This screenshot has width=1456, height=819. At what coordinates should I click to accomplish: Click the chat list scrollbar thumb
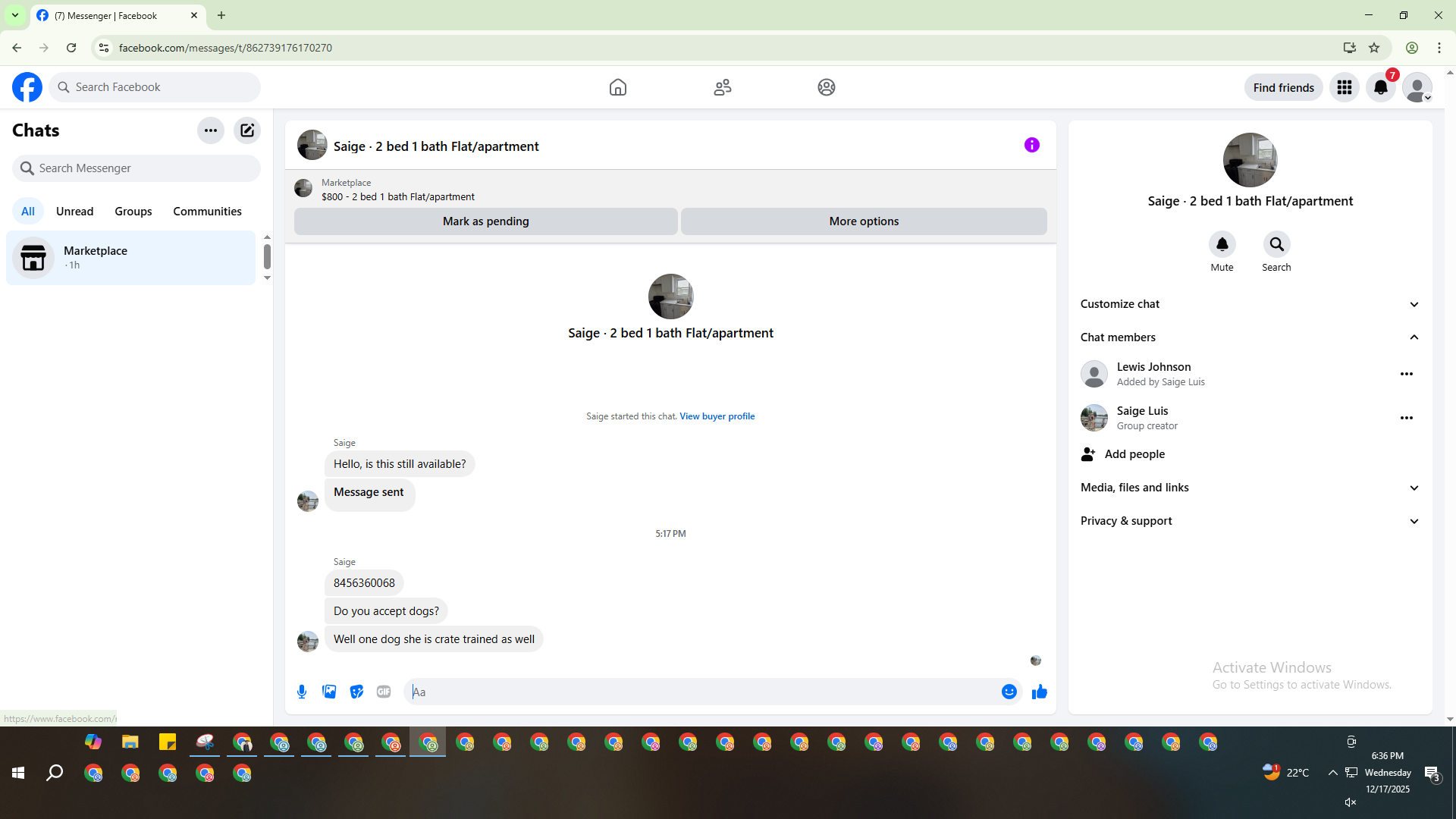tap(267, 256)
